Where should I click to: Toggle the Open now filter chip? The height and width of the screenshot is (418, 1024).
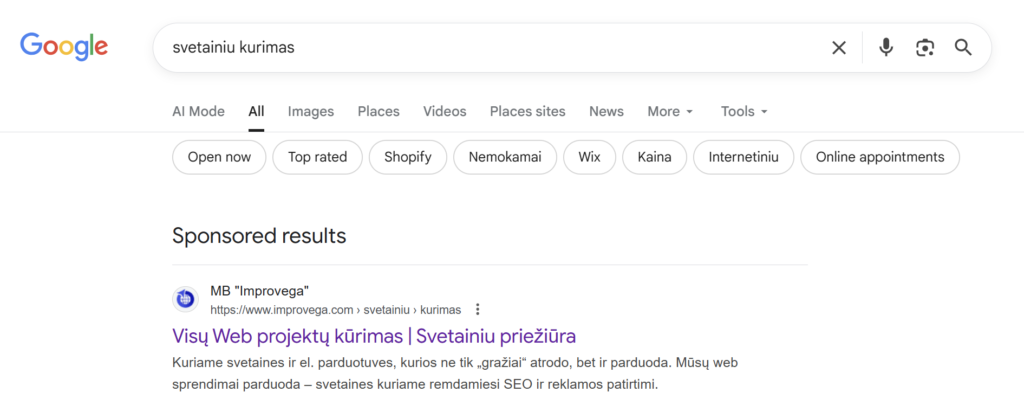coord(219,157)
